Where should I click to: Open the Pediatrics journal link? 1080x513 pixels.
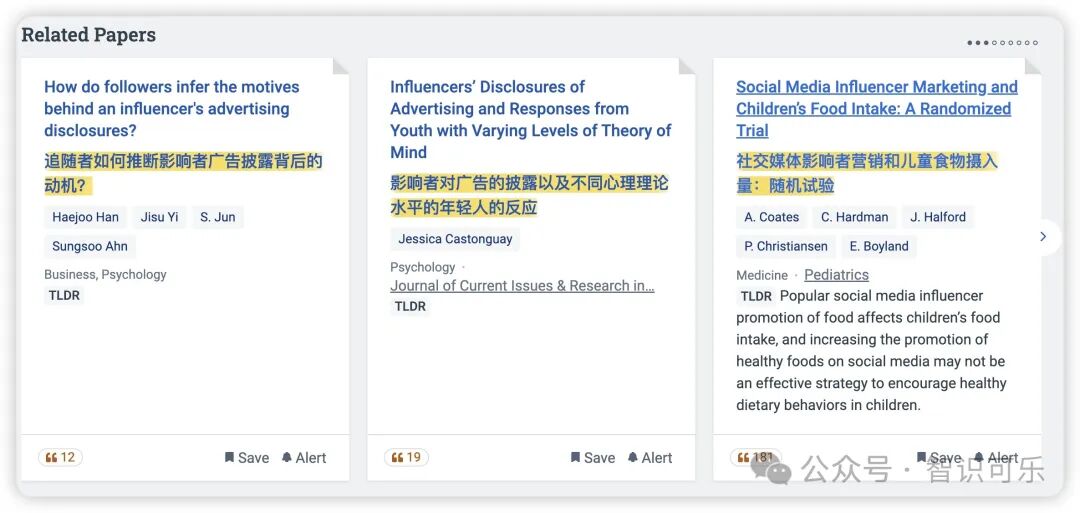[836, 275]
